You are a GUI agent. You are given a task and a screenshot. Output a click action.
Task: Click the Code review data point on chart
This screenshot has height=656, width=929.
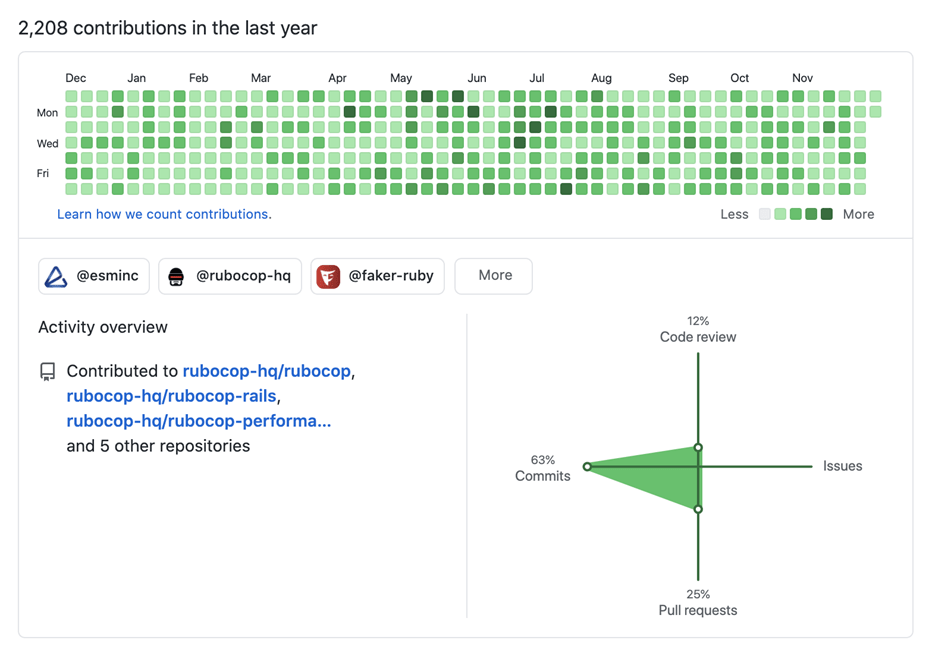698,447
